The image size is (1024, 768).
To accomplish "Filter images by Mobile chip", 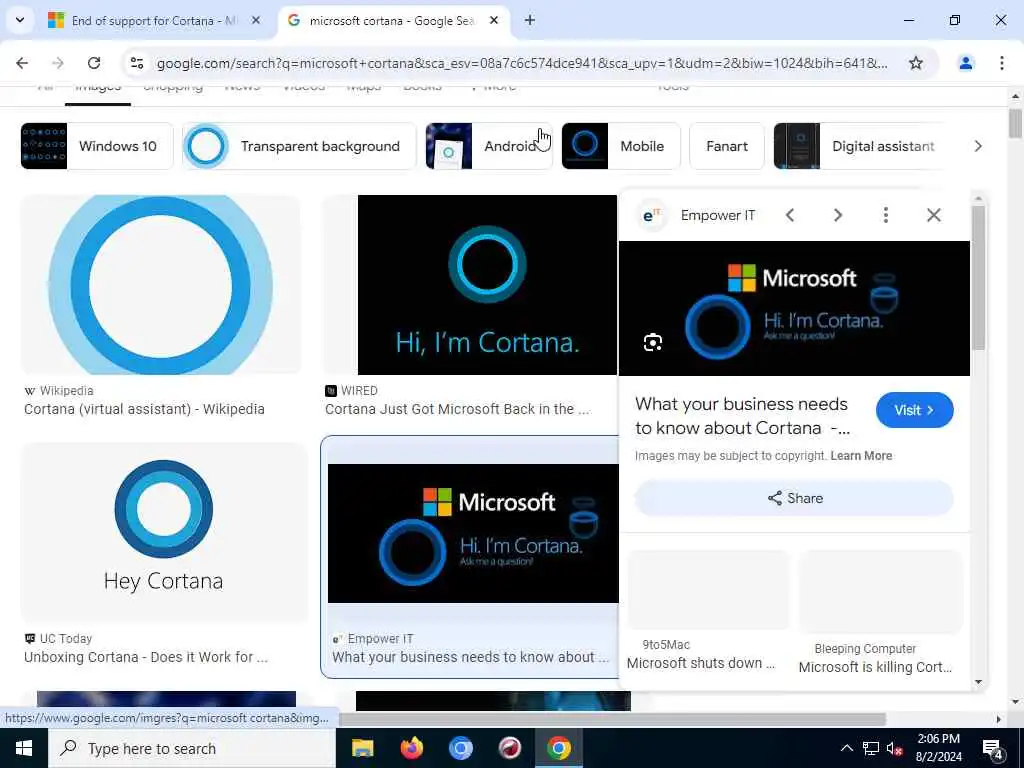I will tap(620, 146).
